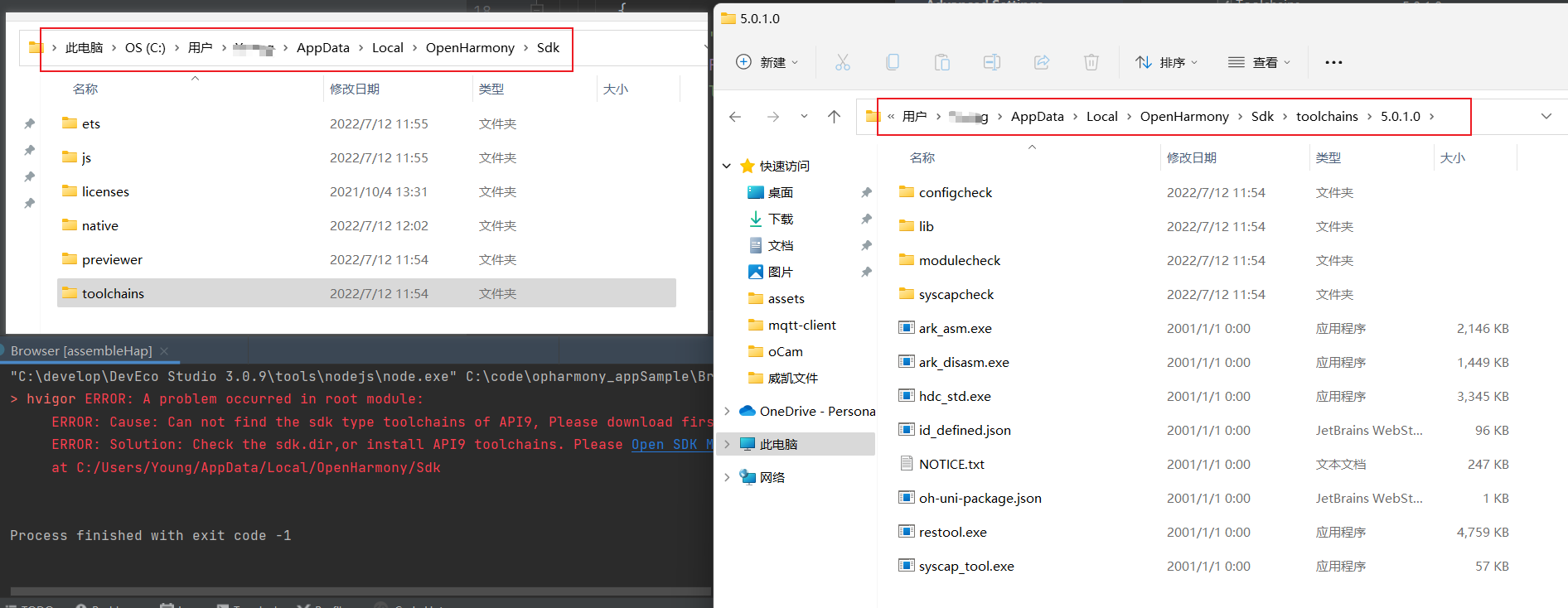Select ark_disasm.exe file
This screenshot has width=1568, height=608.
point(964,362)
